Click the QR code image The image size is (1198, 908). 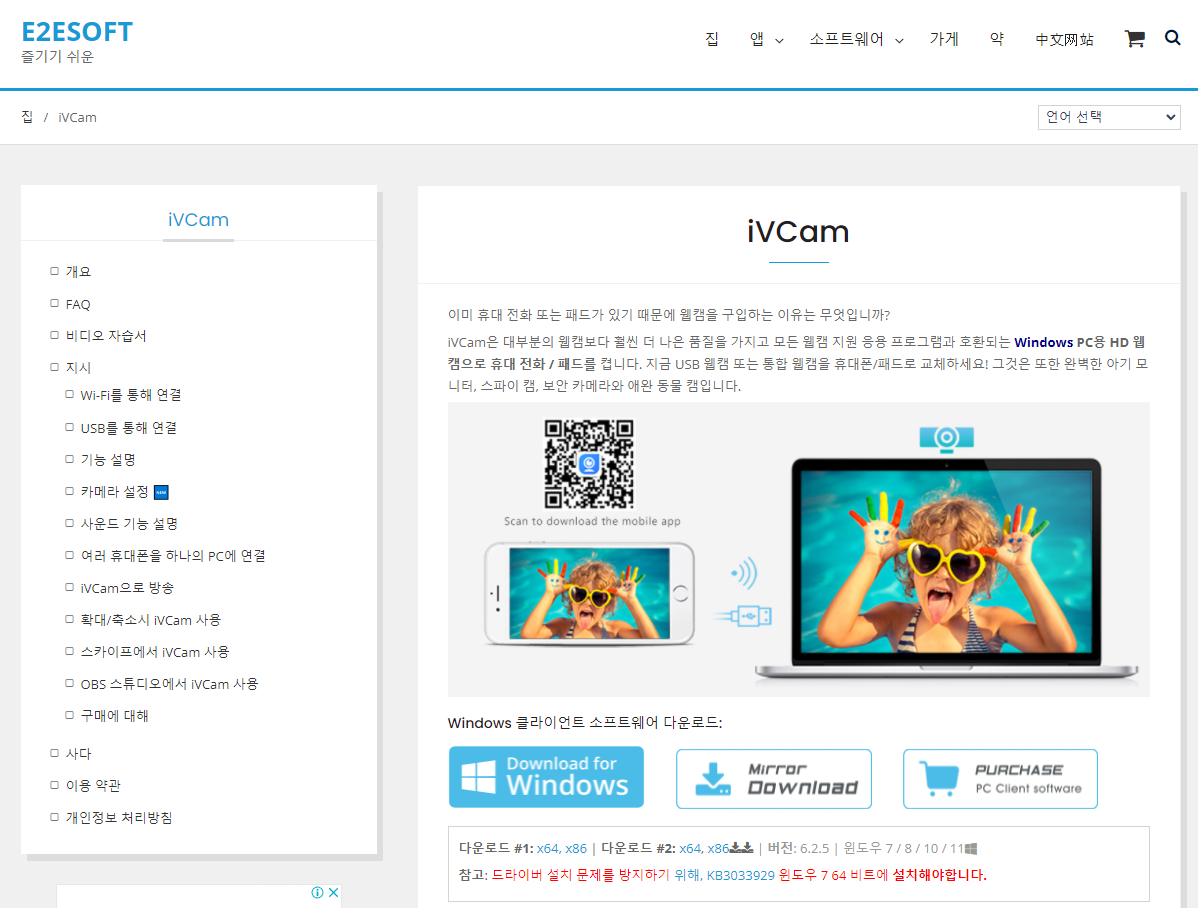coord(589,464)
